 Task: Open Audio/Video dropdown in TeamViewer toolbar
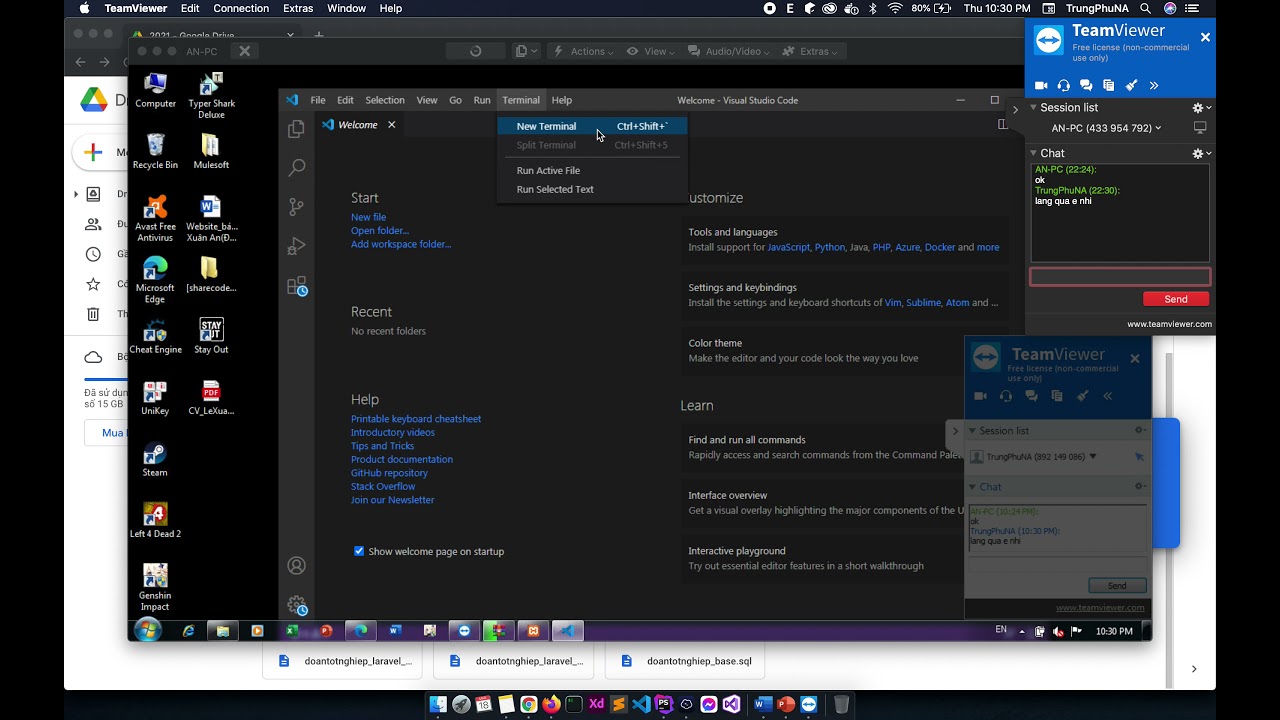click(728, 51)
